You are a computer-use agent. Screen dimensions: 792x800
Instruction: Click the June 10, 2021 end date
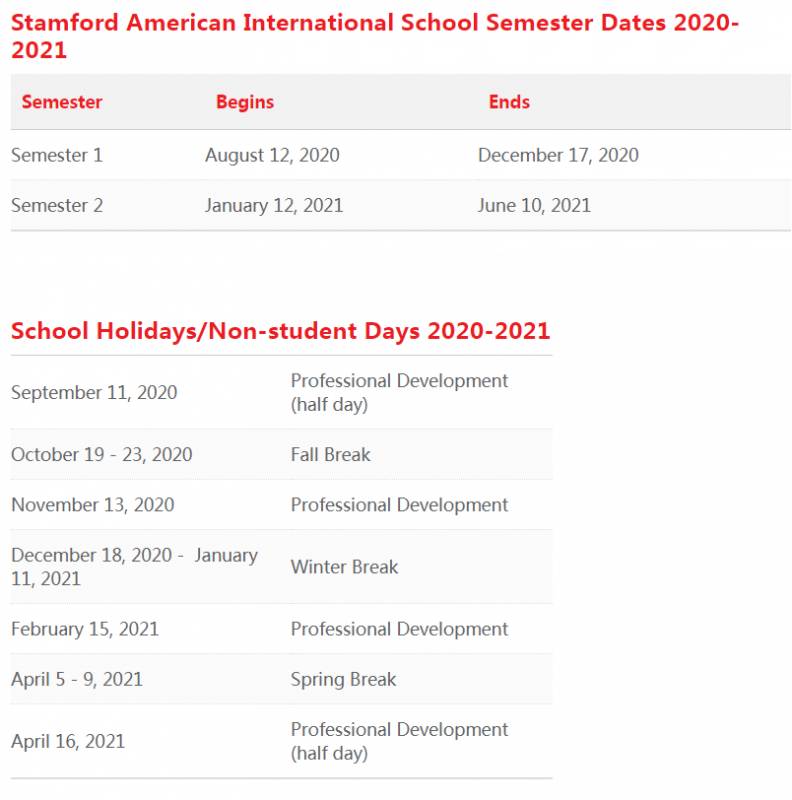pyautogui.click(x=534, y=205)
